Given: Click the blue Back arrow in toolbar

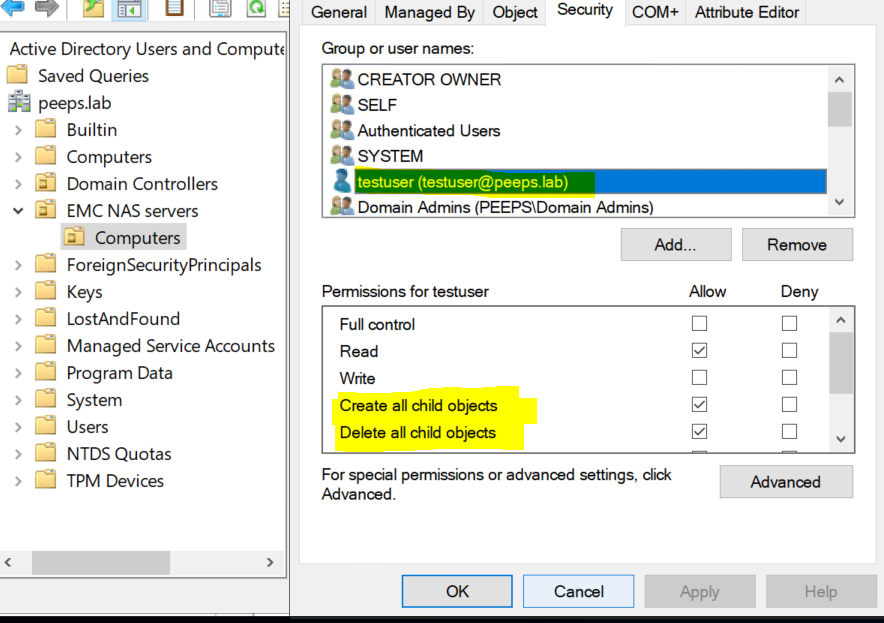Looking at the screenshot, I should point(14,8).
